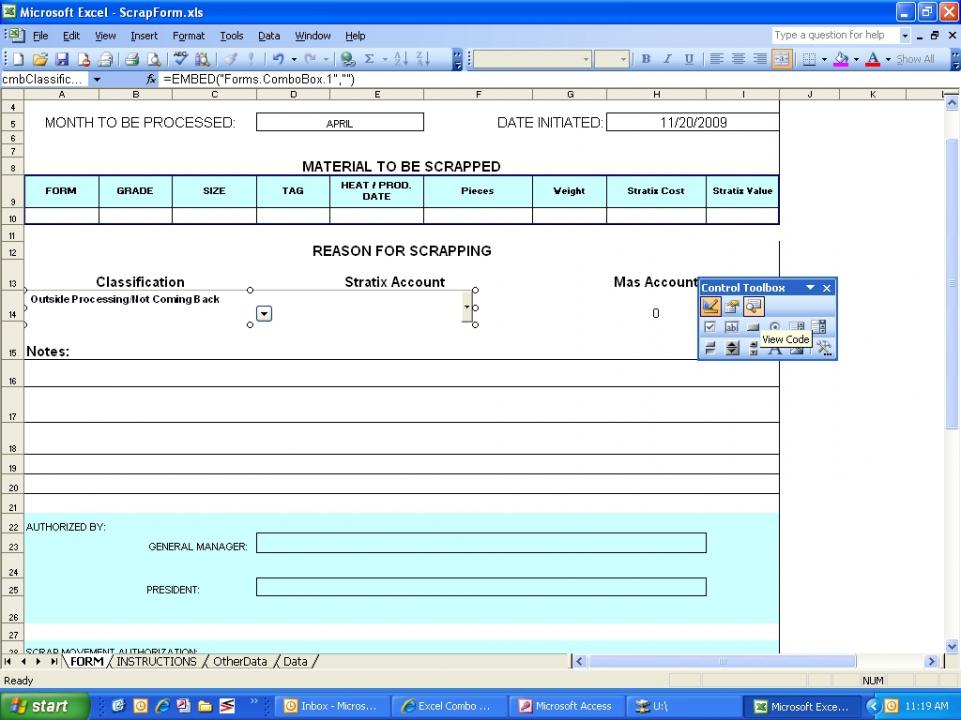
Task: Save the workbook with floppy icon
Action: pyautogui.click(x=62, y=59)
